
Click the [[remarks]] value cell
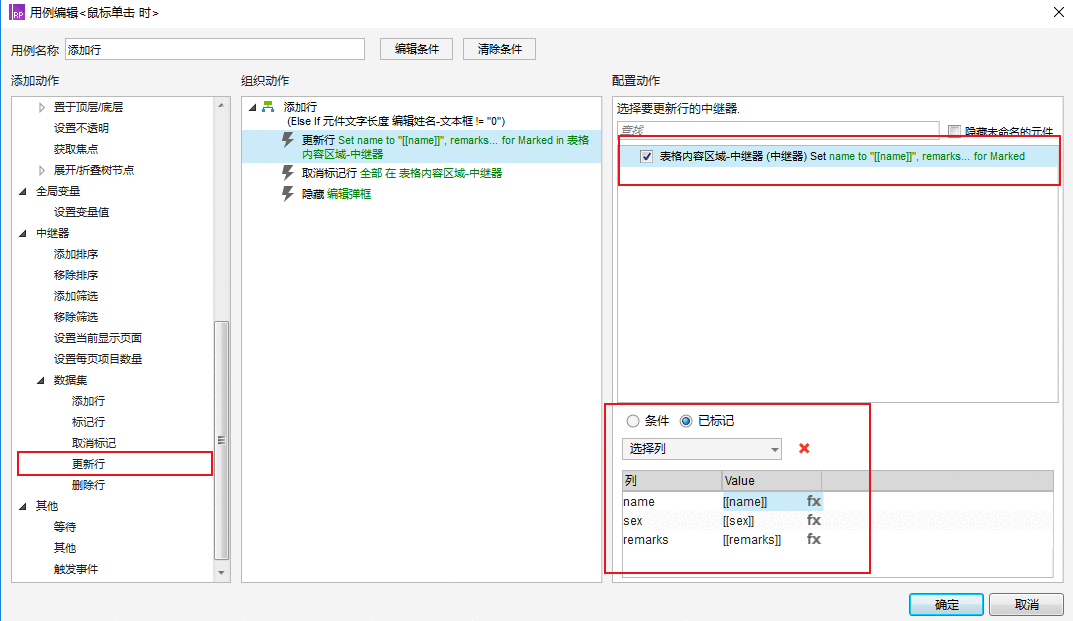click(x=764, y=540)
